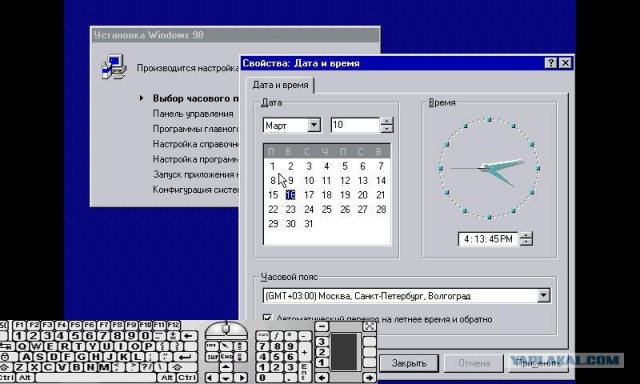The height and width of the screenshot is (384, 640).
Task: Decrease time with the clock spinner down arrow
Action: (527, 242)
